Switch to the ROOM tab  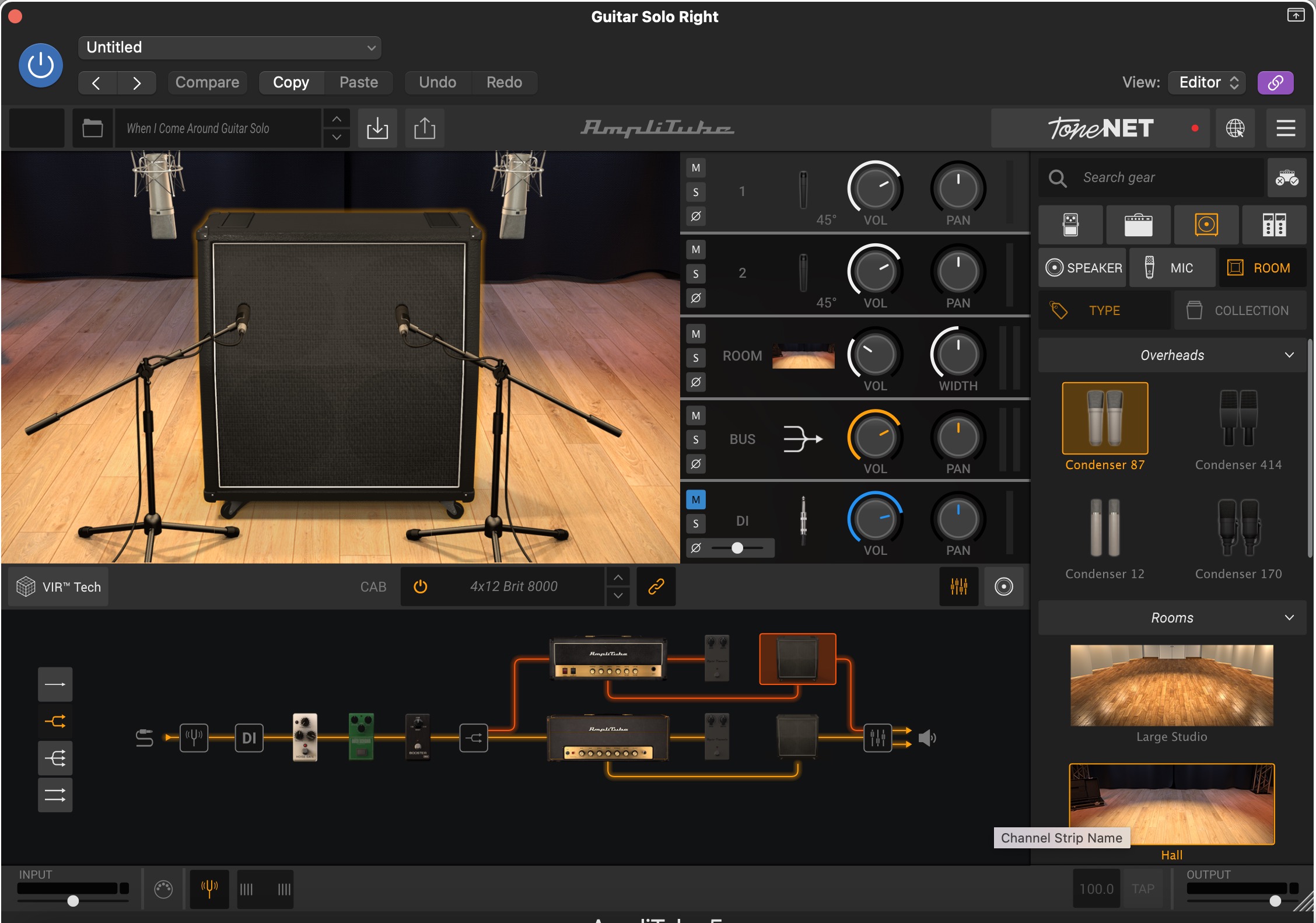[1262, 268]
